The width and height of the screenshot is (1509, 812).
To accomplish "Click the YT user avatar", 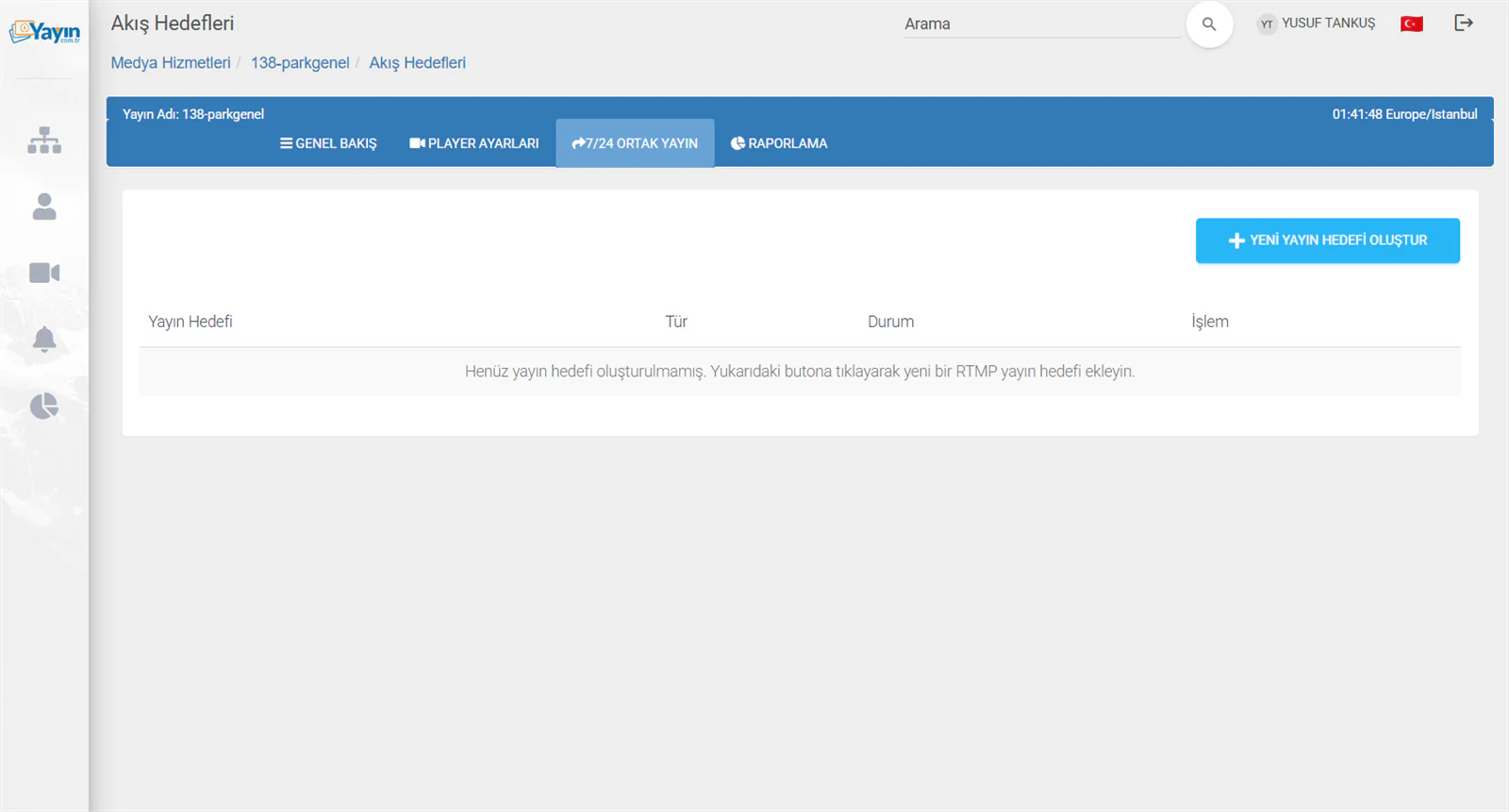I will (1267, 24).
